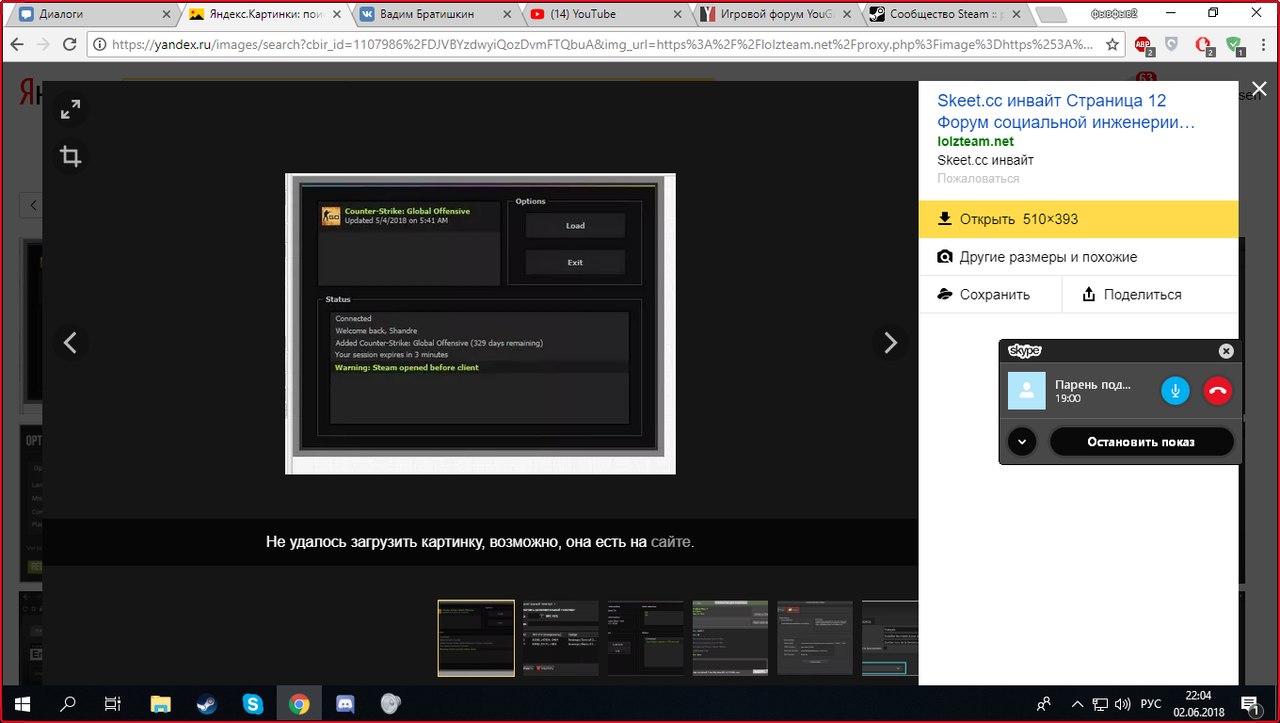Click the Остановить показ button
Image resolution: width=1280 pixels, height=723 pixels.
point(1141,441)
